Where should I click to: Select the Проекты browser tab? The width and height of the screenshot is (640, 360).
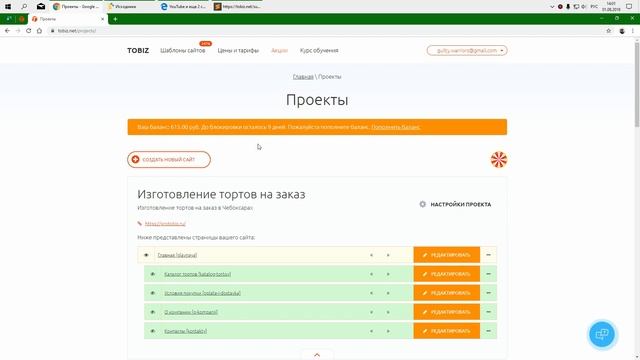click(x=68, y=19)
